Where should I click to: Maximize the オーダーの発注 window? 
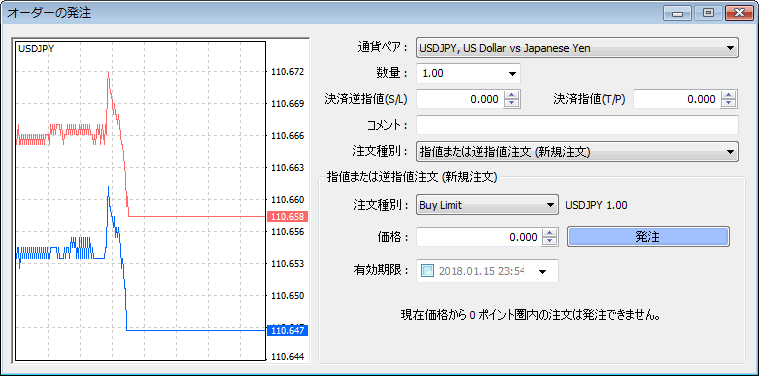tap(709, 13)
